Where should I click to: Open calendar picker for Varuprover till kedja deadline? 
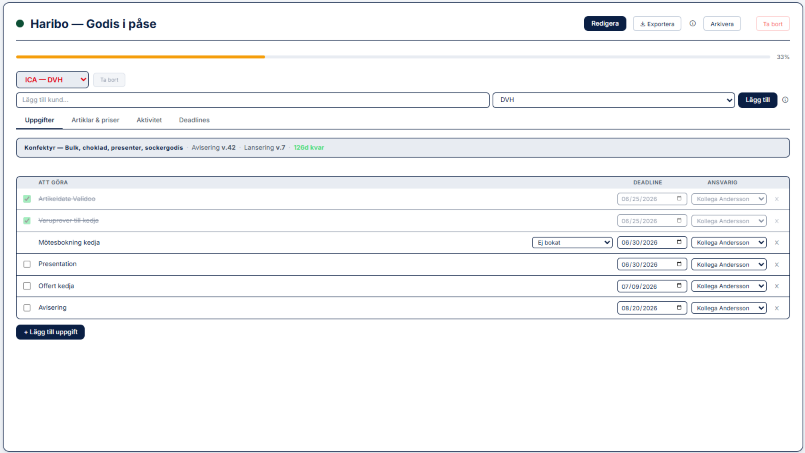pos(679,221)
